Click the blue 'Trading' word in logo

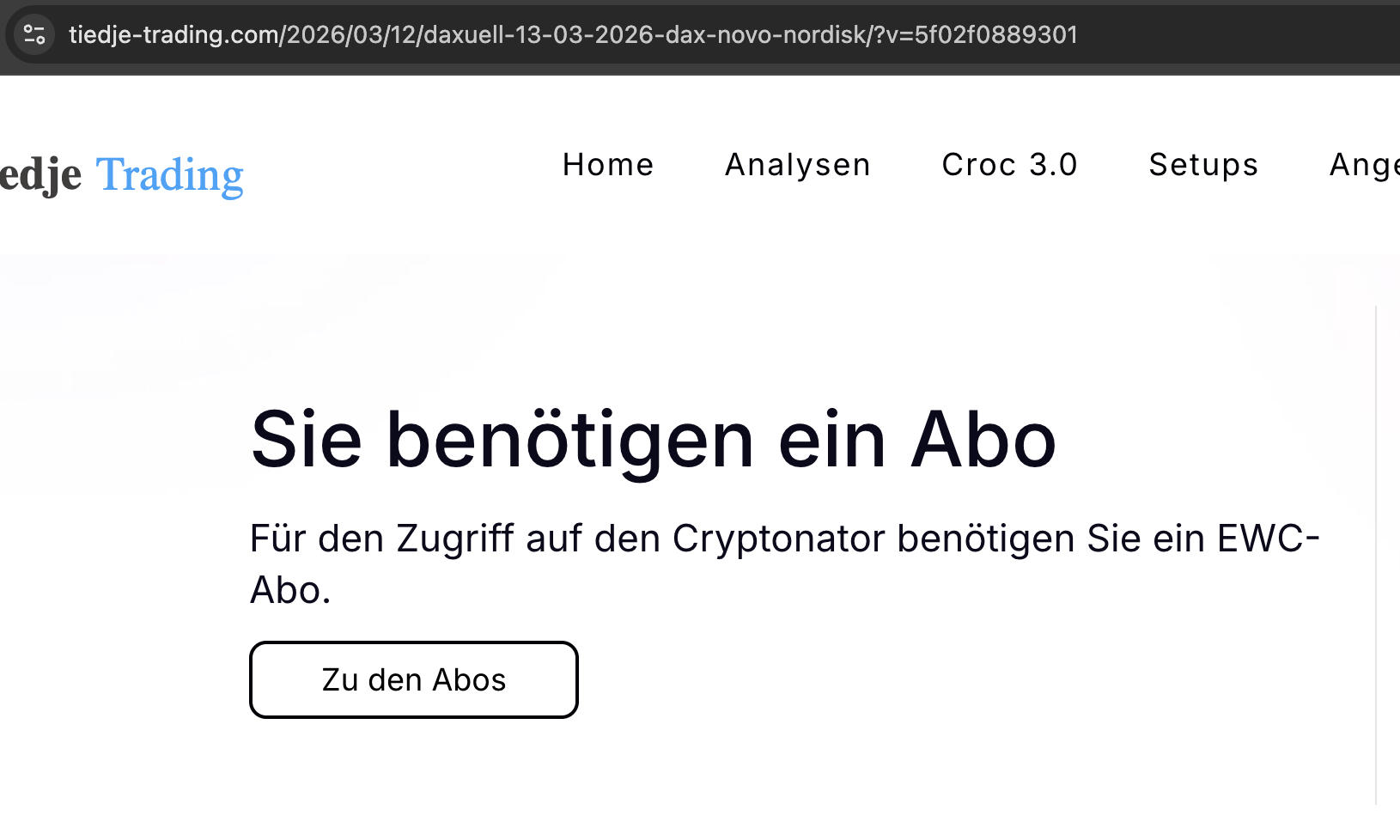169,175
